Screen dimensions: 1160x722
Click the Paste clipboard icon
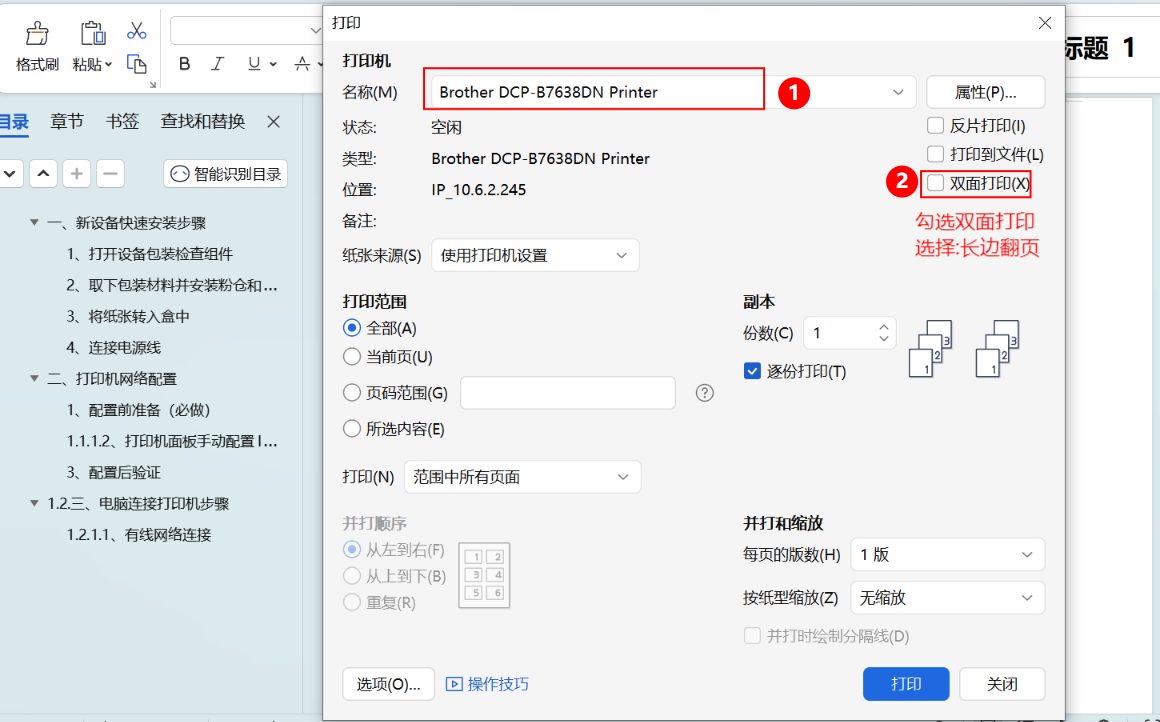point(92,34)
